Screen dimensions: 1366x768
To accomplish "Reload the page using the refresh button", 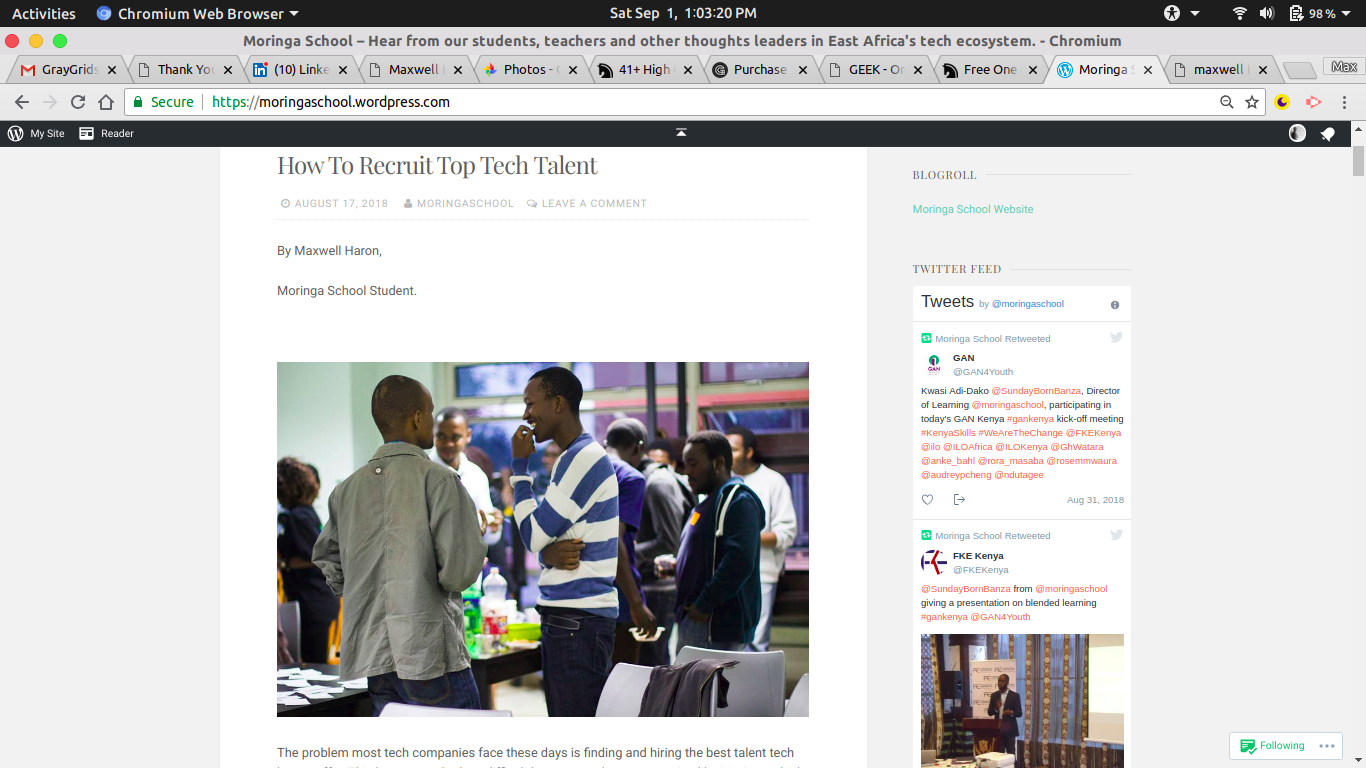I will (78, 102).
